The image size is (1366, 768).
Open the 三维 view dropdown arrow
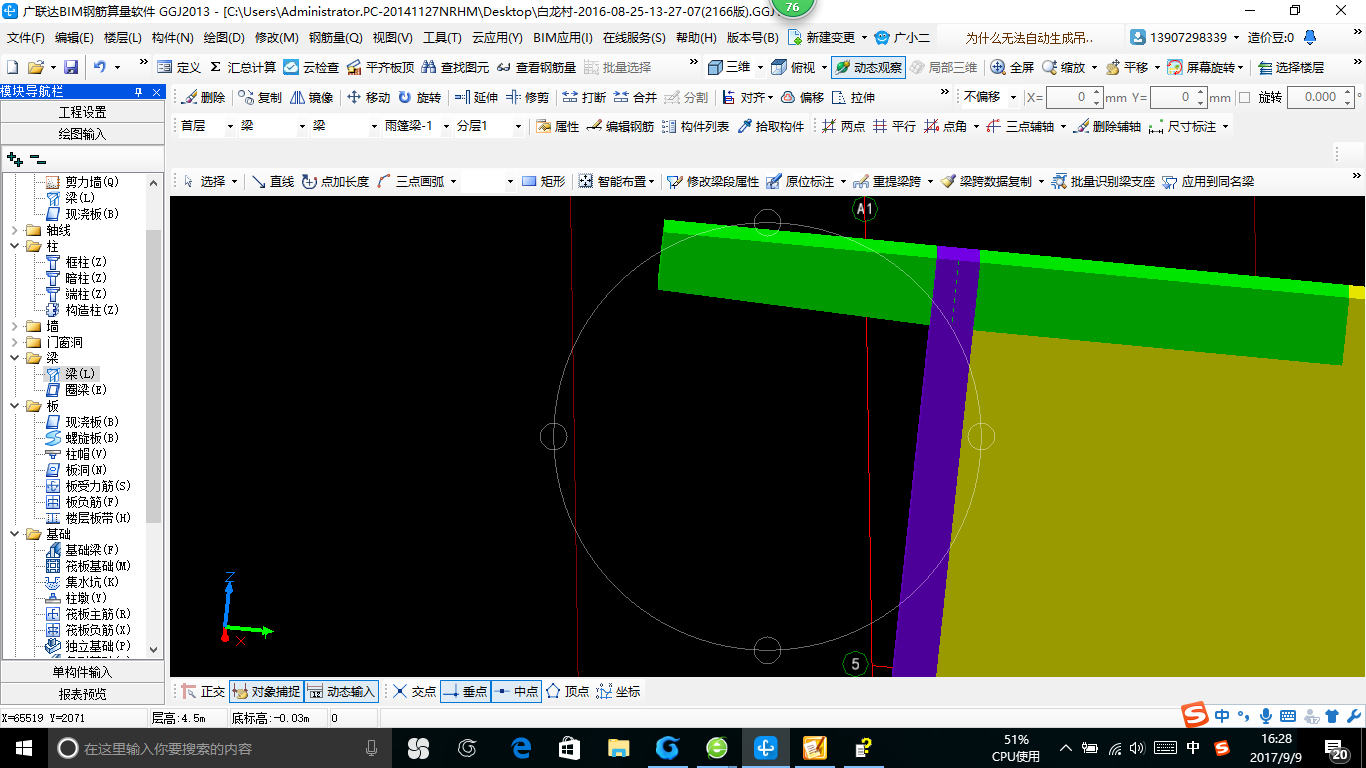(x=761, y=67)
